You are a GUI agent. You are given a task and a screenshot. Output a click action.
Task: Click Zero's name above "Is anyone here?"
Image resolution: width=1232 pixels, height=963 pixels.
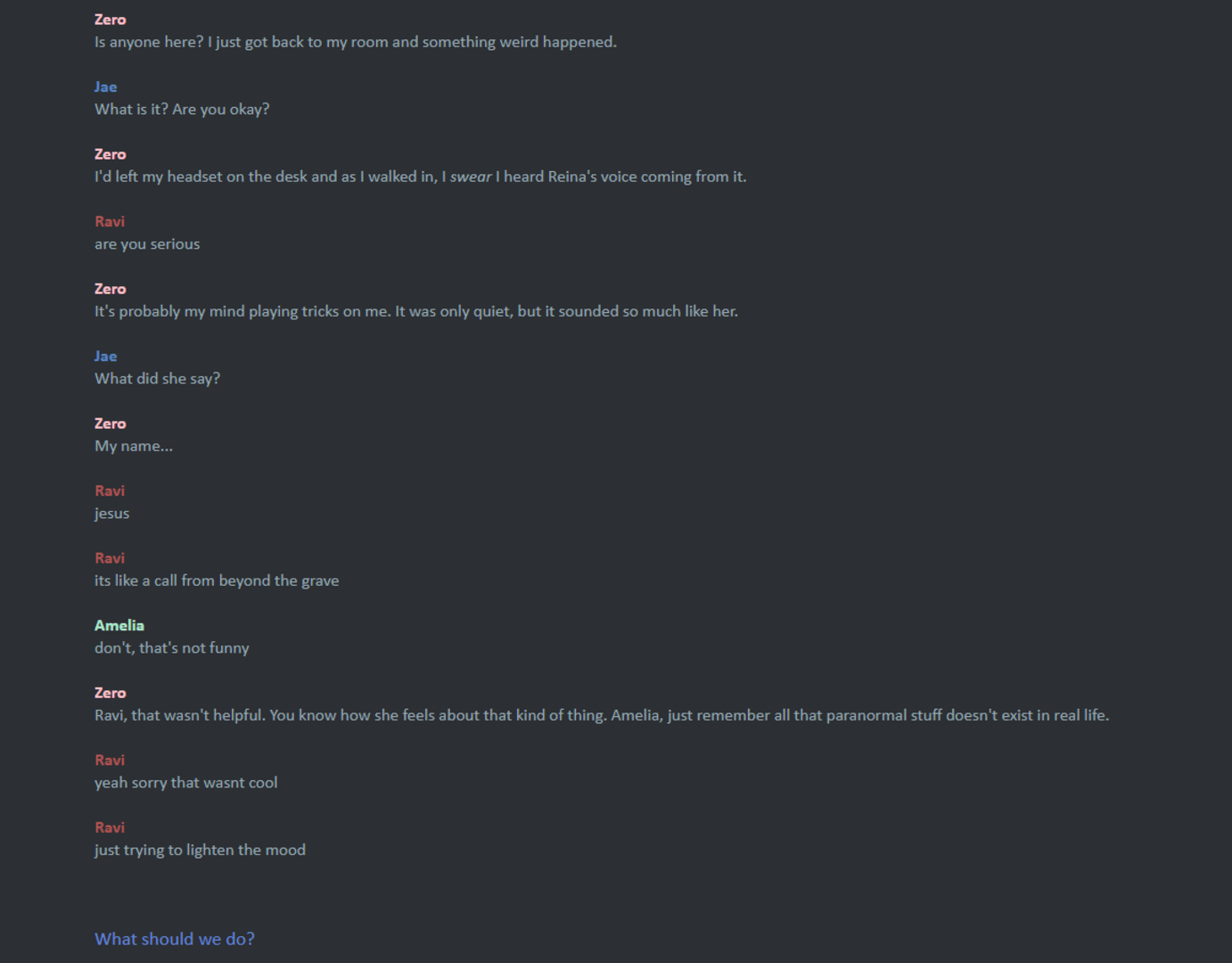(111, 20)
